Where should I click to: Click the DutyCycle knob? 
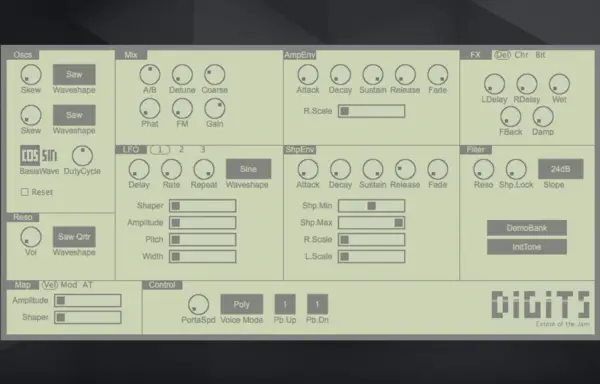82,156
